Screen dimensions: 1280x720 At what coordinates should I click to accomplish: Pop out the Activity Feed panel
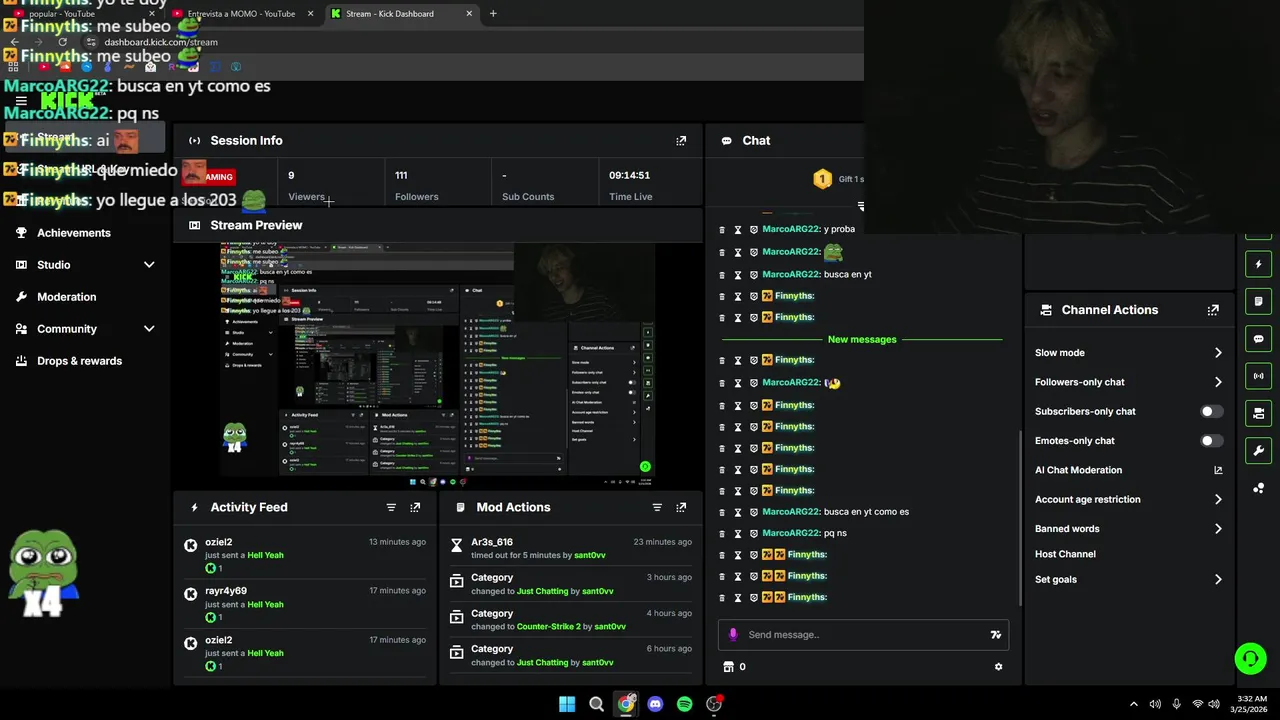pyautogui.click(x=415, y=507)
